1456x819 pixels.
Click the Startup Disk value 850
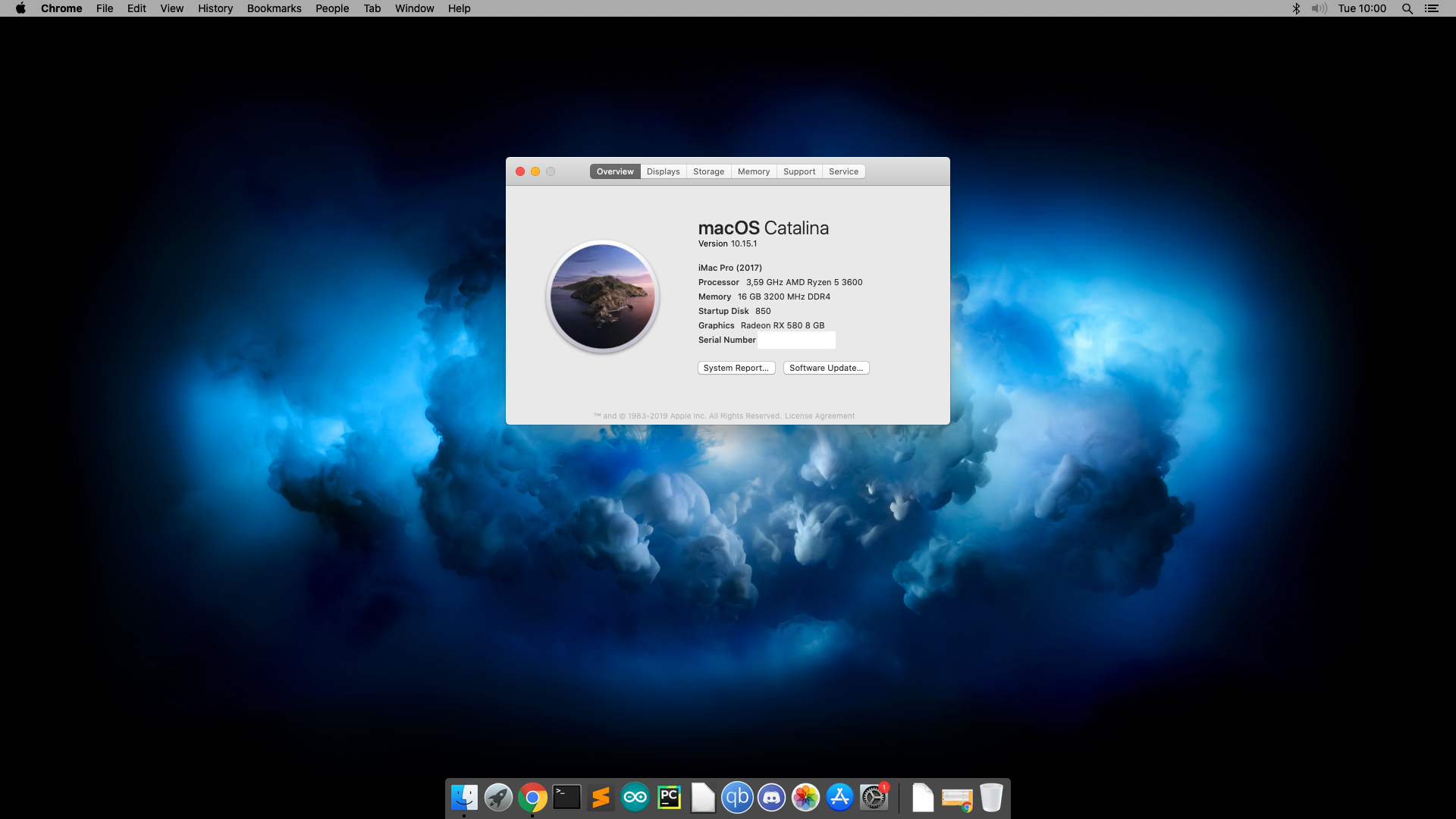(763, 311)
